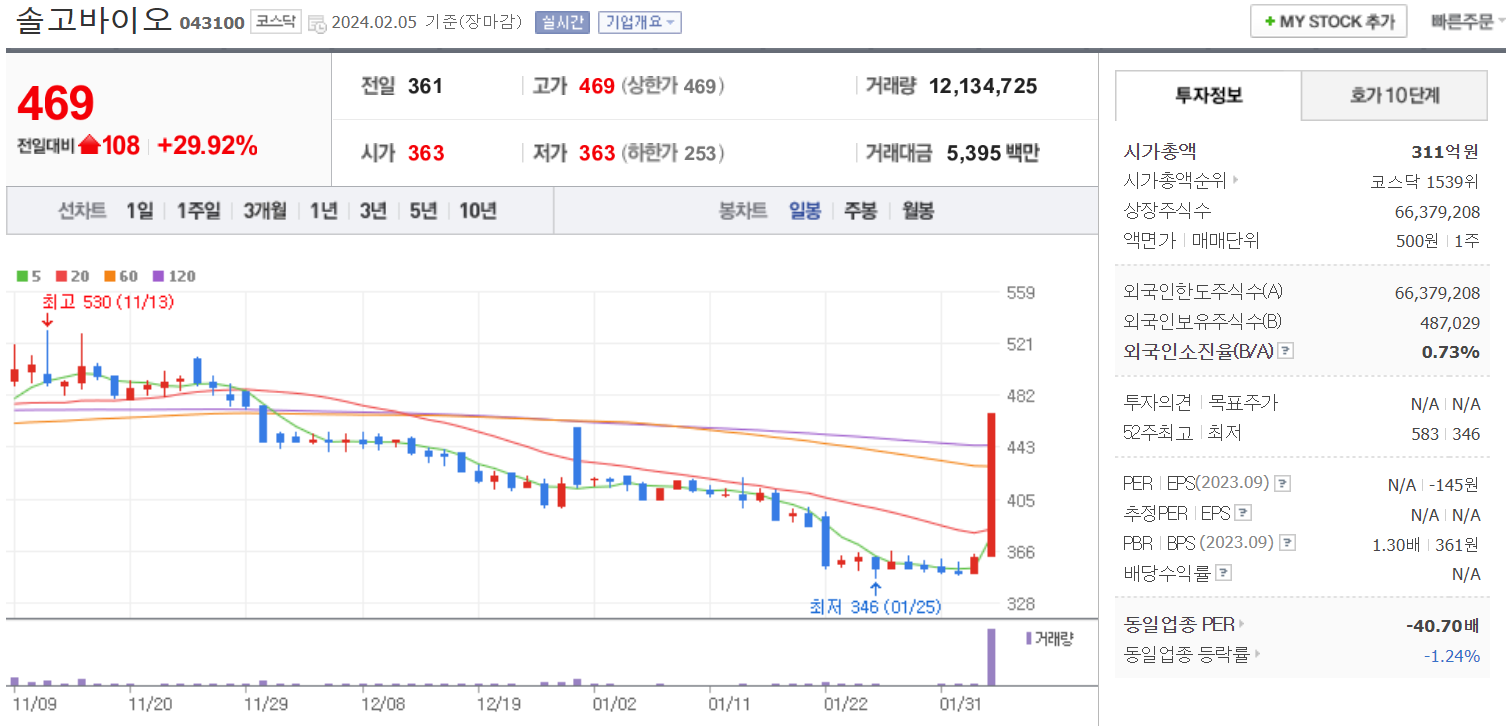Select the 5년 line chart period
The height and width of the screenshot is (726, 1511).
[423, 211]
